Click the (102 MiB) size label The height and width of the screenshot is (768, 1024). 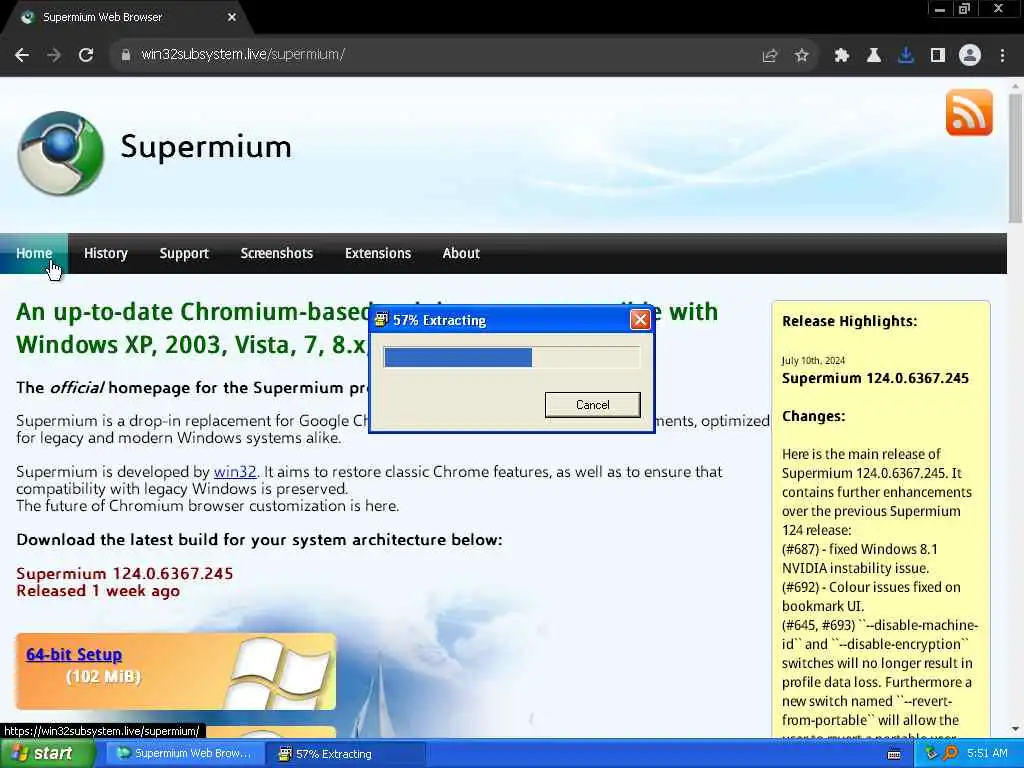pyautogui.click(x=103, y=677)
